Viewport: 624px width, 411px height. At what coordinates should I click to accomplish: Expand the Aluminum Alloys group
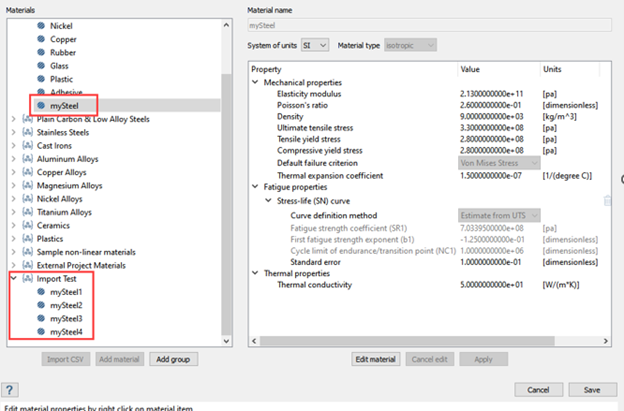click(12, 158)
